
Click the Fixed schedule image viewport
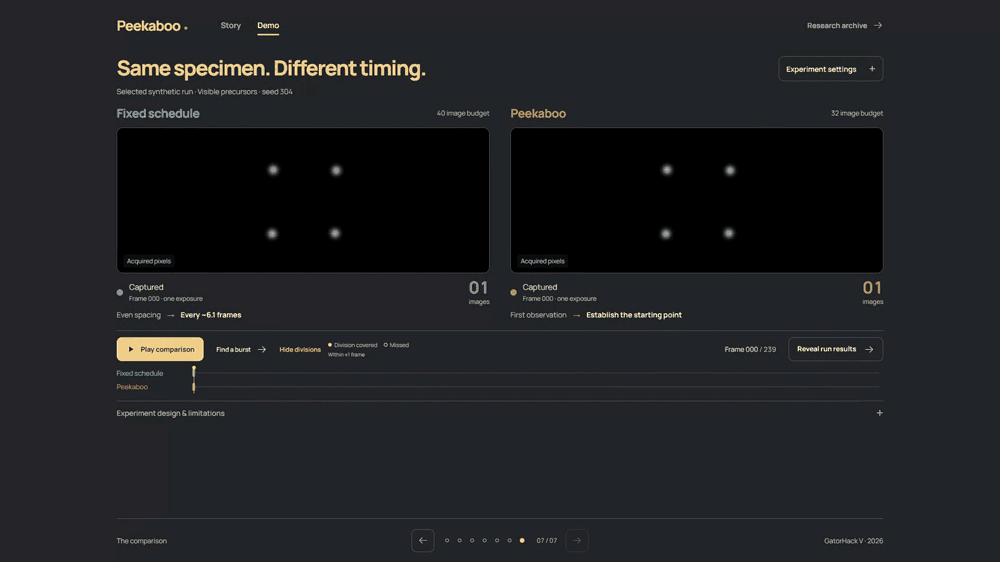303,200
